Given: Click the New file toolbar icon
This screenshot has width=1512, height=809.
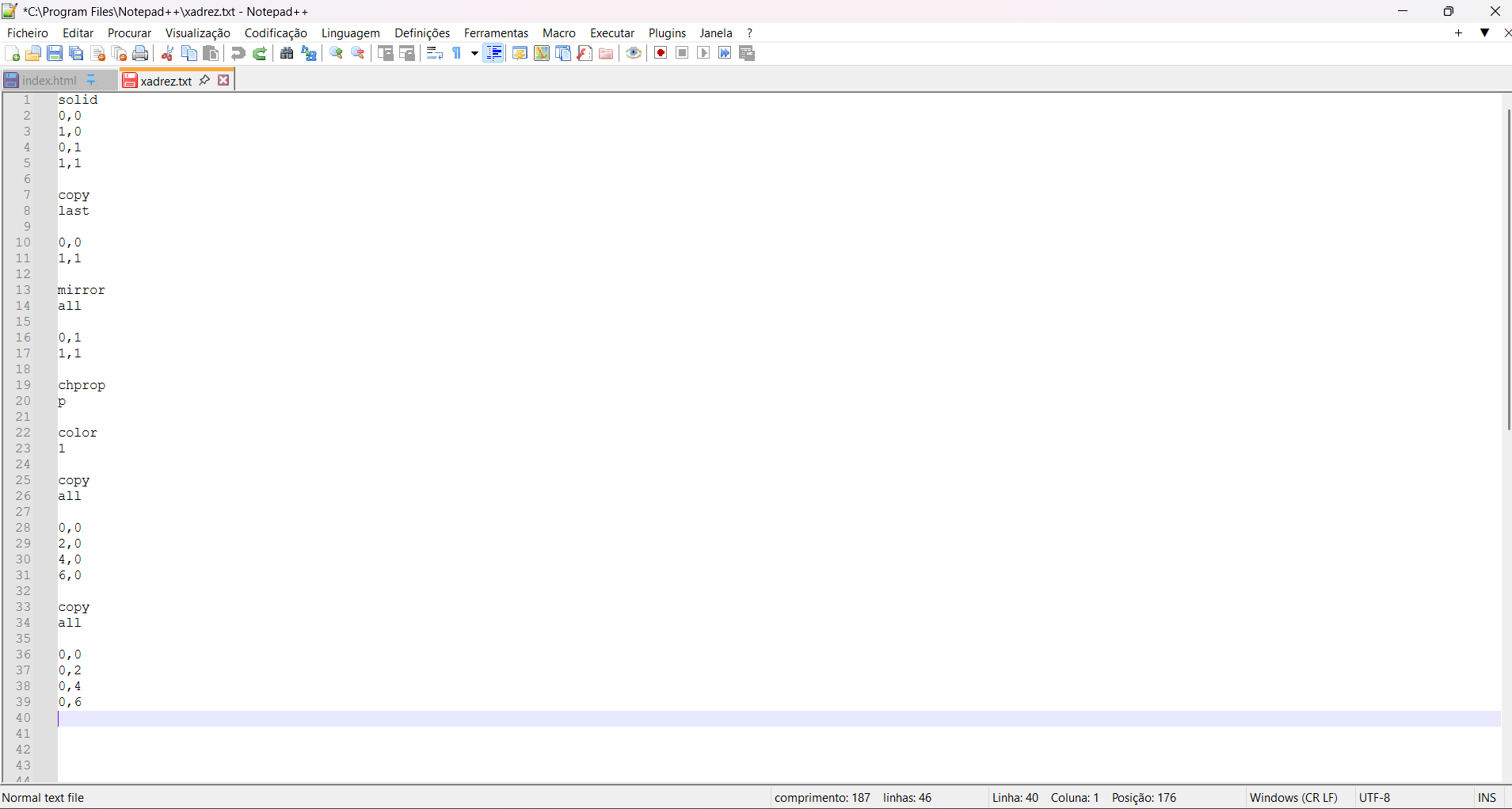Looking at the screenshot, I should tap(12, 53).
